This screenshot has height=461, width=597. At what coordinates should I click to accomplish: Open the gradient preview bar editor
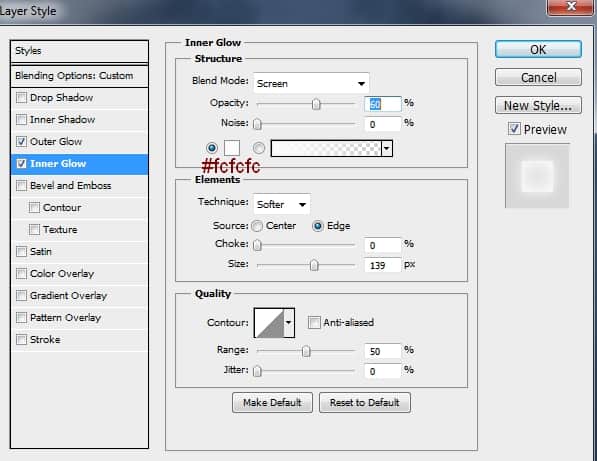pos(326,148)
